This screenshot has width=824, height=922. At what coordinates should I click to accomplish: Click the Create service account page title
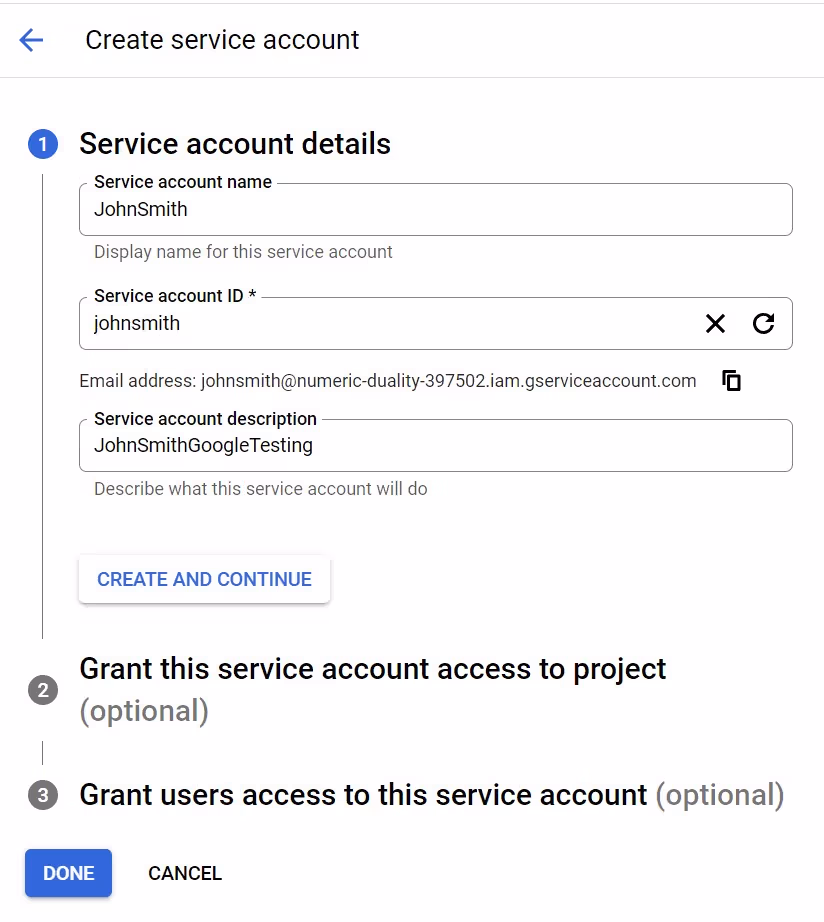[x=222, y=40]
